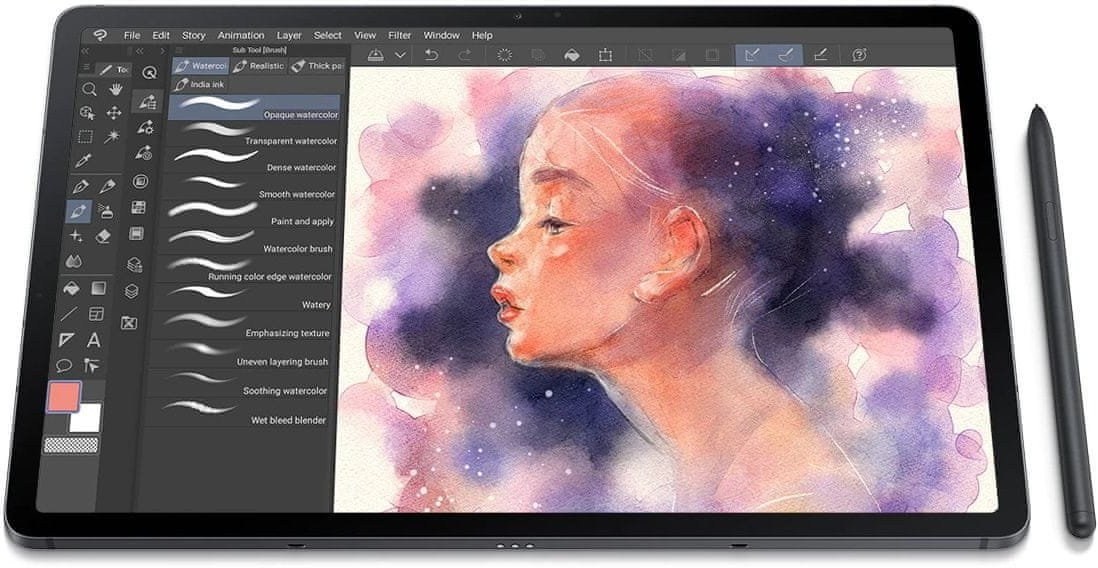The image size is (1098, 568).
Task: Open the Filter menu
Action: tap(399, 35)
